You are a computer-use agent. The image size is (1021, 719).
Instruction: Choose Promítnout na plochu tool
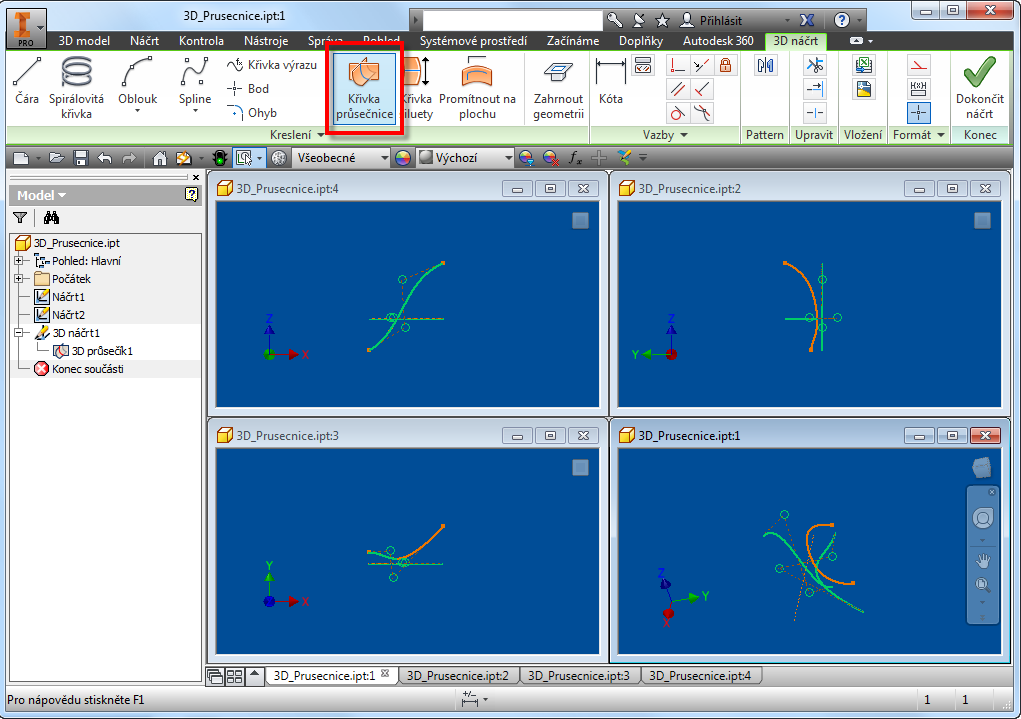(x=477, y=89)
